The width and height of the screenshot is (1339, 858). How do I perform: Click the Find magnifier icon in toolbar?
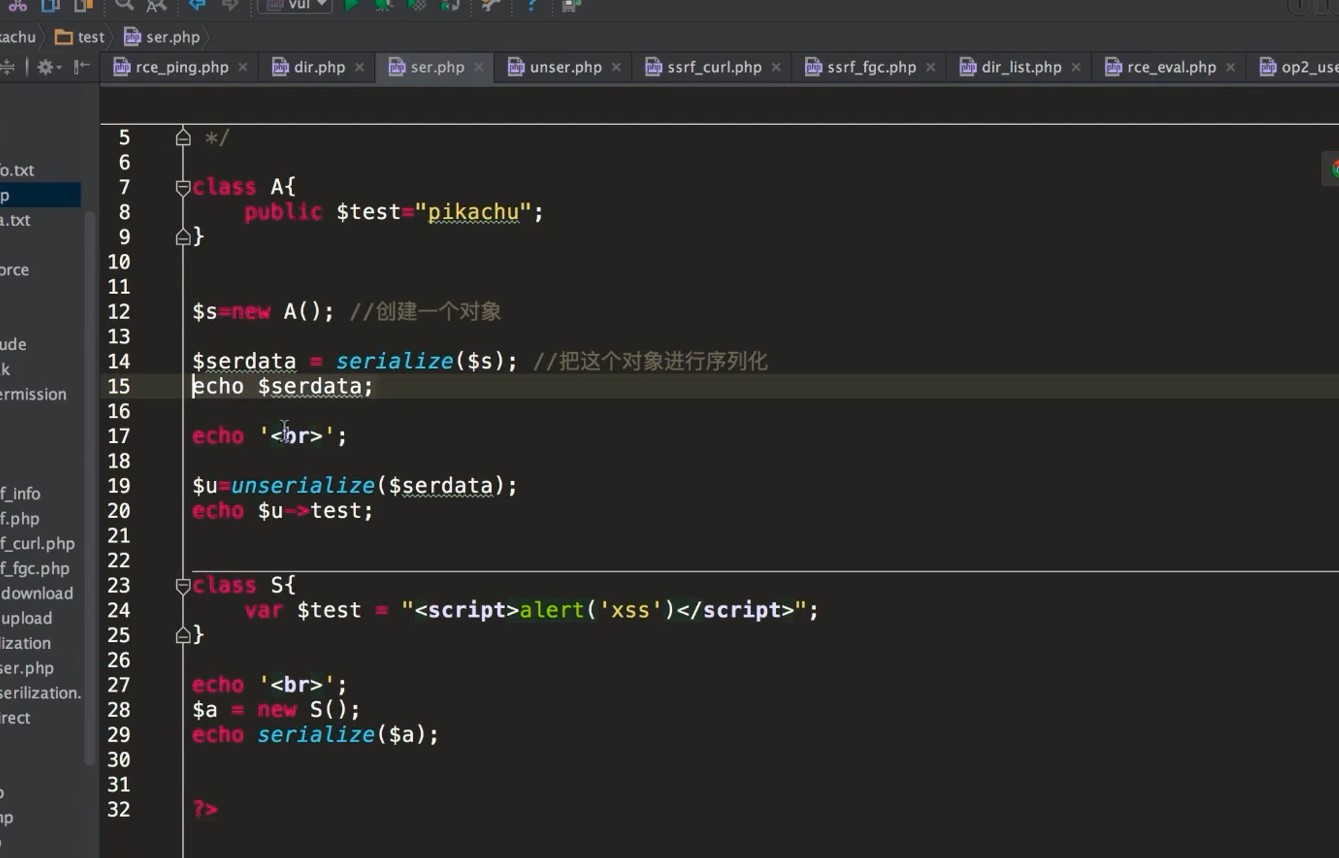coord(124,5)
